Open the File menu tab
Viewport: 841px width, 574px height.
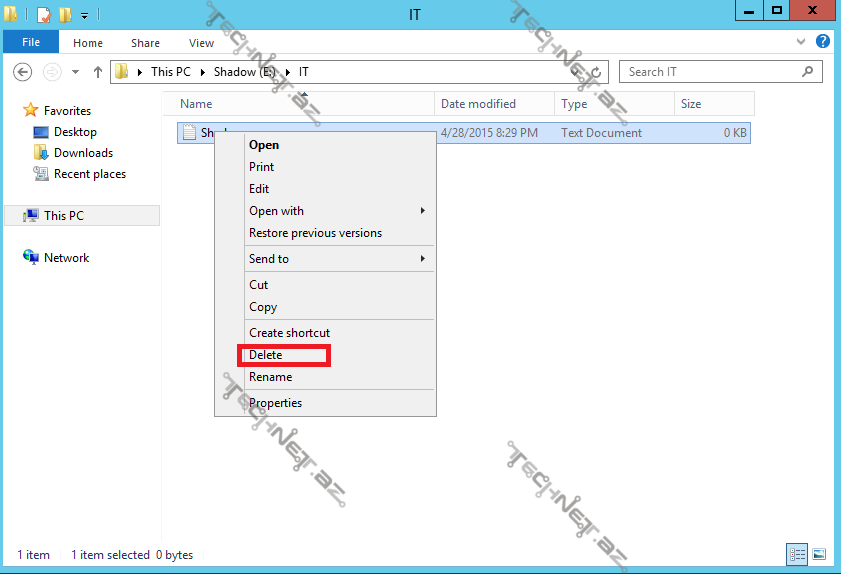point(31,43)
